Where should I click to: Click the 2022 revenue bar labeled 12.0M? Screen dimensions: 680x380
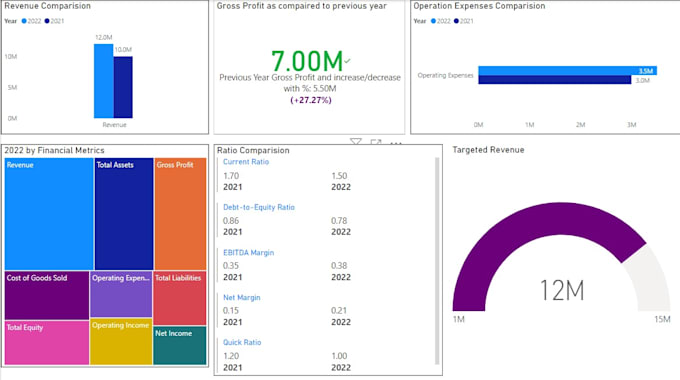(x=104, y=81)
